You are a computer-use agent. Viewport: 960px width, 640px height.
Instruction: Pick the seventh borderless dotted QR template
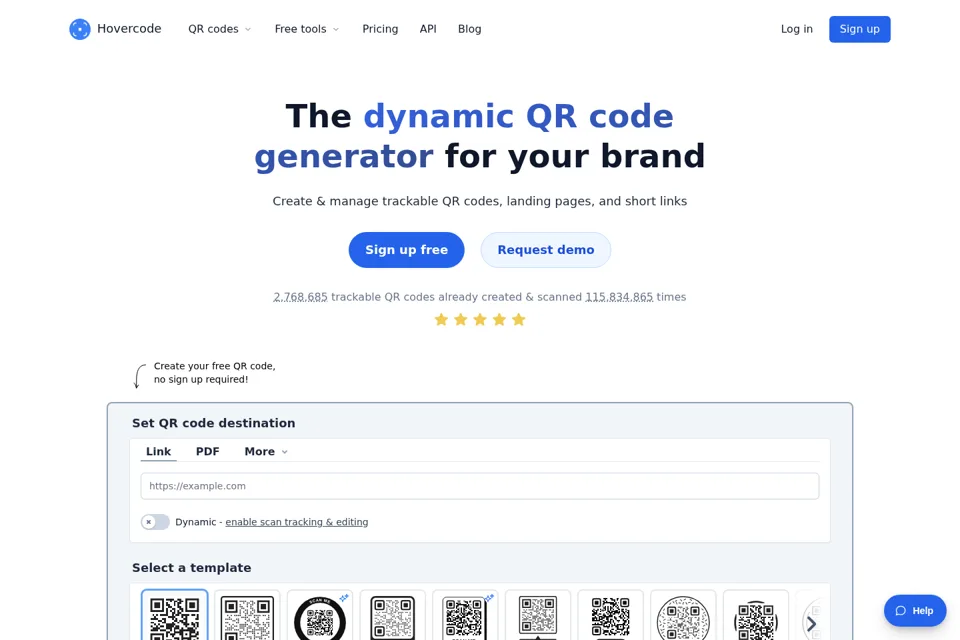[x=610, y=616]
